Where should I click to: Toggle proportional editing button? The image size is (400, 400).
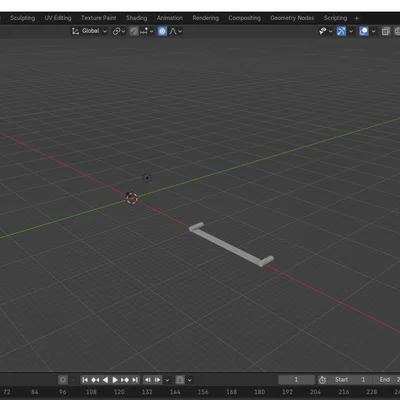(162, 31)
